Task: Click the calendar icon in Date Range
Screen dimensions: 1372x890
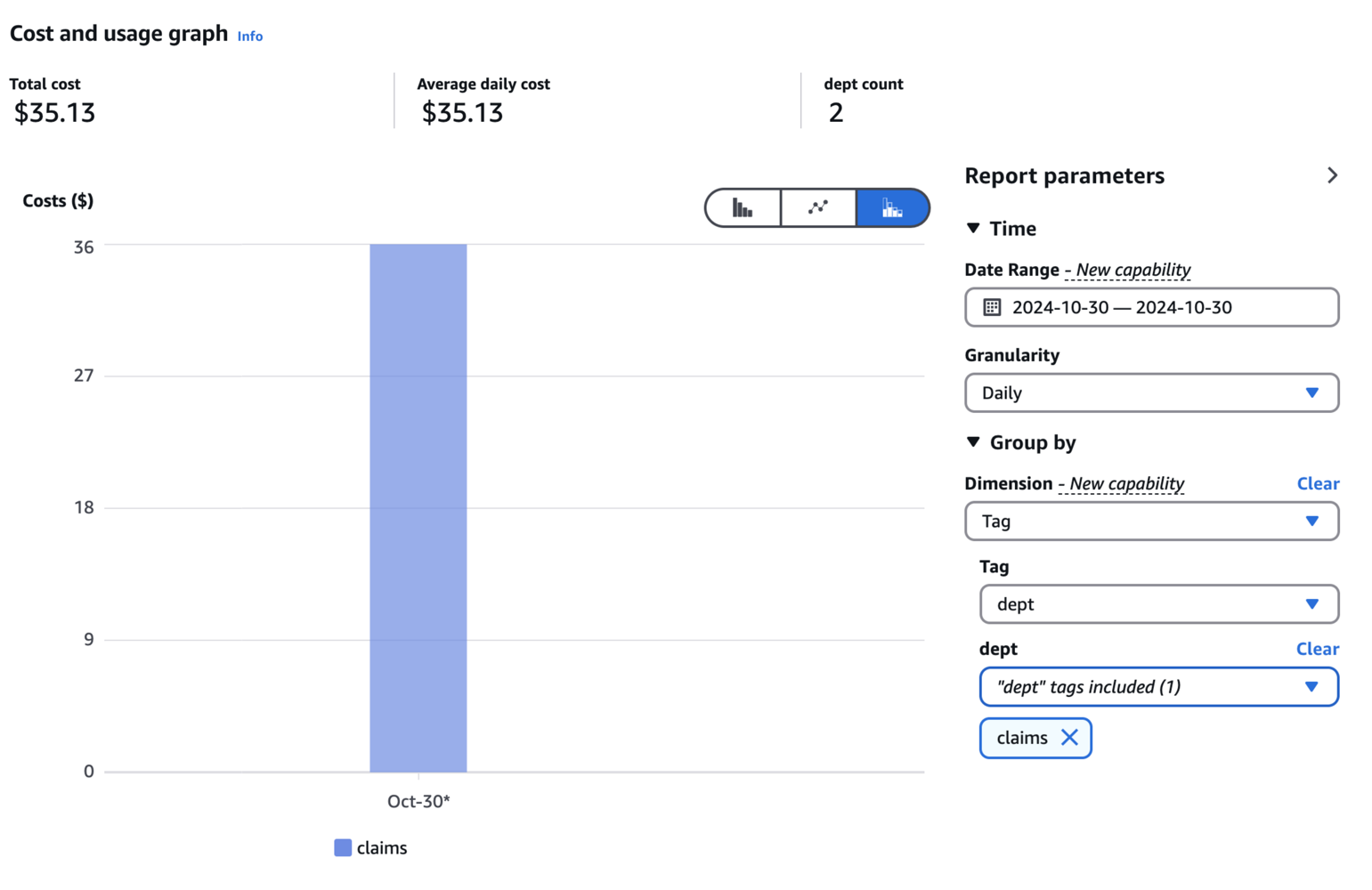Action: click(x=992, y=307)
